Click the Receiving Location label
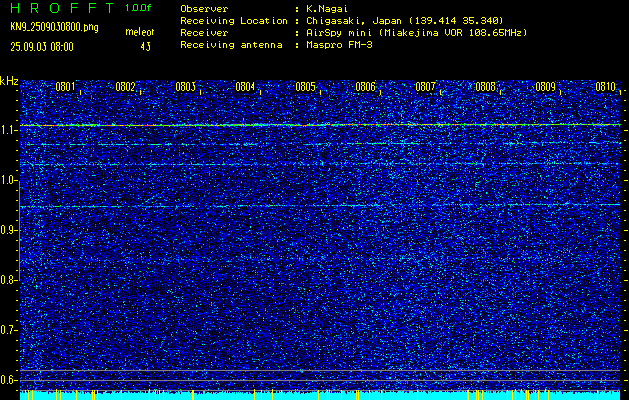The image size is (629, 400). pyautogui.click(x=234, y=20)
